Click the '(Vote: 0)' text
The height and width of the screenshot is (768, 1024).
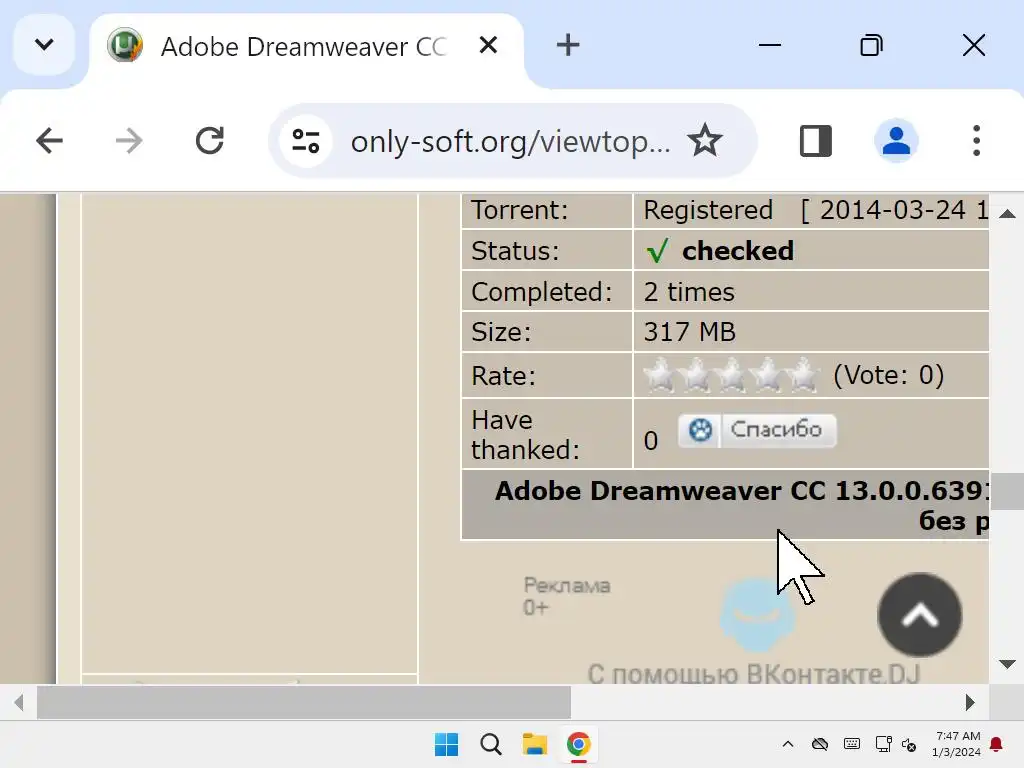(888, 376)
